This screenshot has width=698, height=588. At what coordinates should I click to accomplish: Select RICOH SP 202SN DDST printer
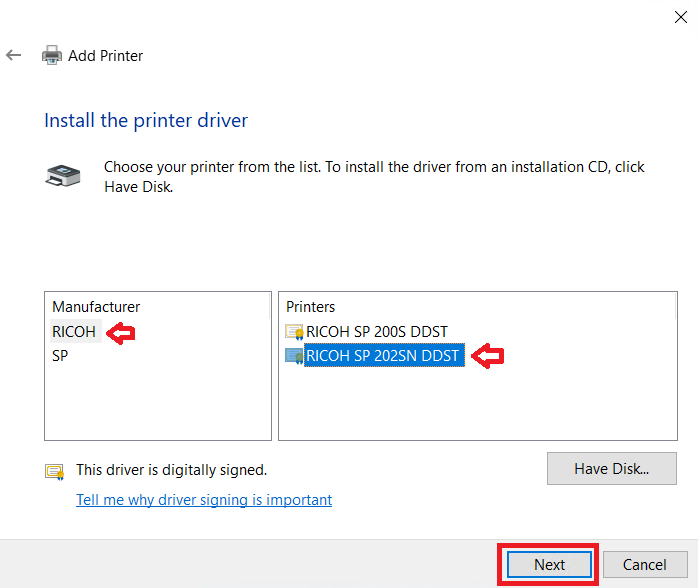(x=384, y=356)
